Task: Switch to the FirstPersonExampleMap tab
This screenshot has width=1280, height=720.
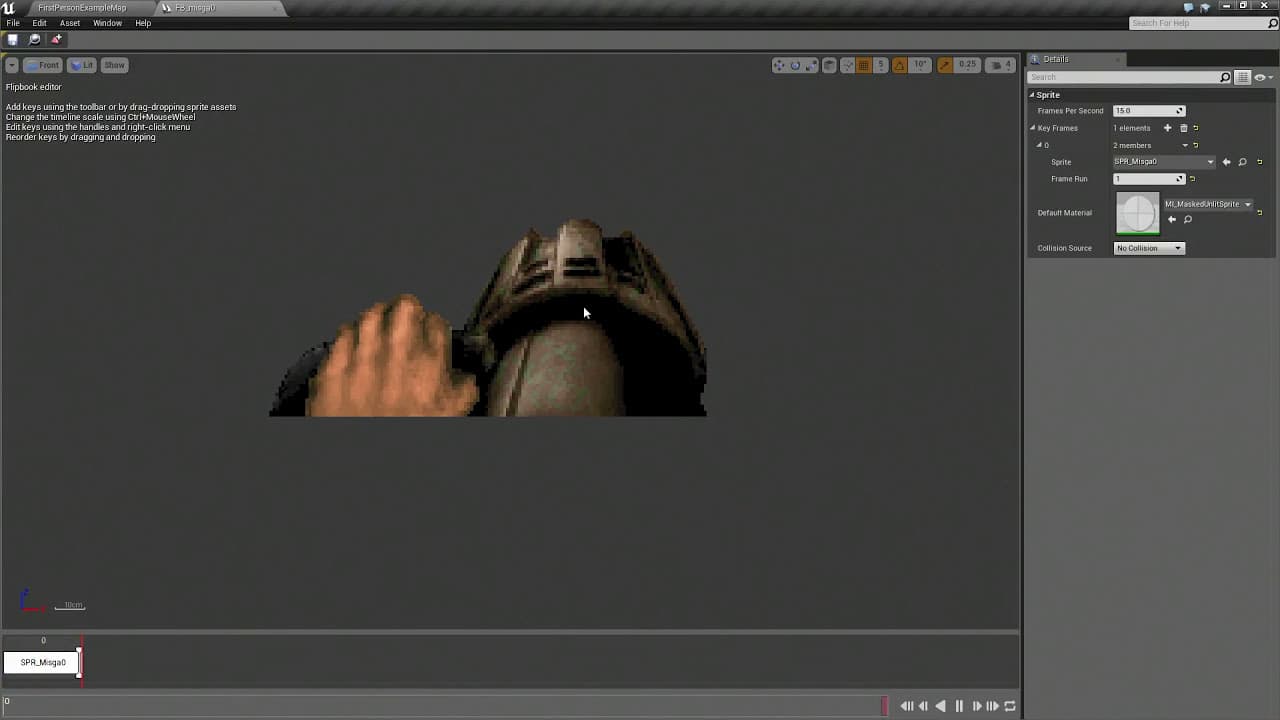Action: pyautogui.click(x=82, y=8)
